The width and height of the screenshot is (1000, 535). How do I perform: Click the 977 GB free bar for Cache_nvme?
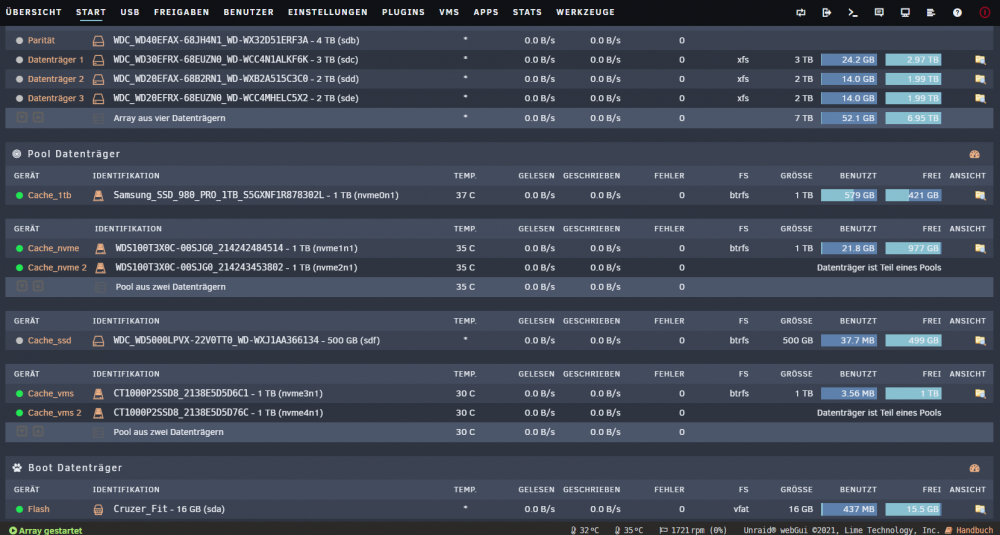913,248
